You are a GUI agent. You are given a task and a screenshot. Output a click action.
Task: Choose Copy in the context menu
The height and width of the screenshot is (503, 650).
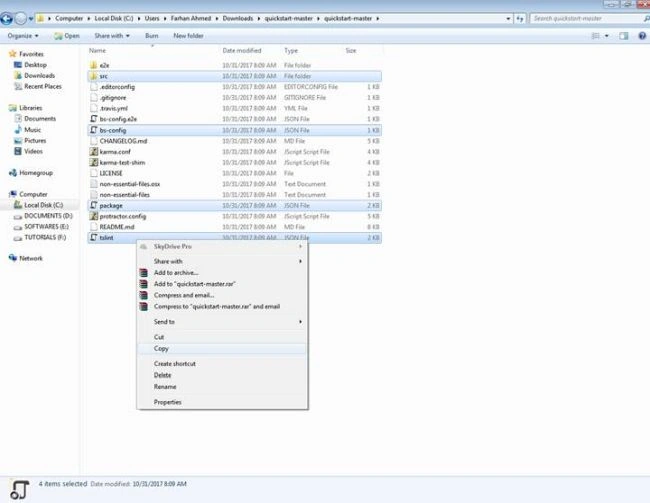[x=222, y=349]
